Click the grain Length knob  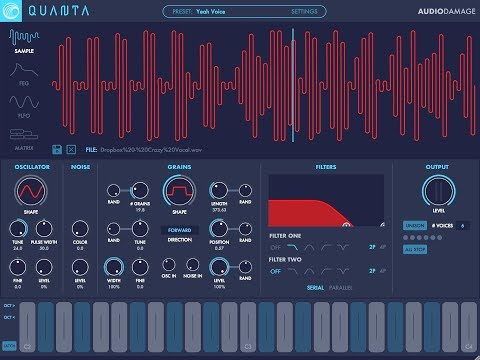219,191
